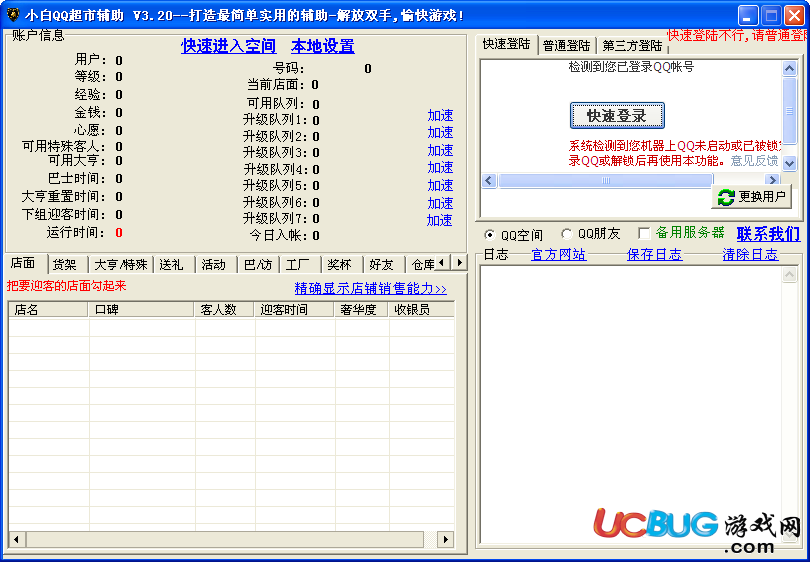The width and height of the screenshot is (810, 562).
Task: Click the 口碑 column header
Action: tap(141, 309)
